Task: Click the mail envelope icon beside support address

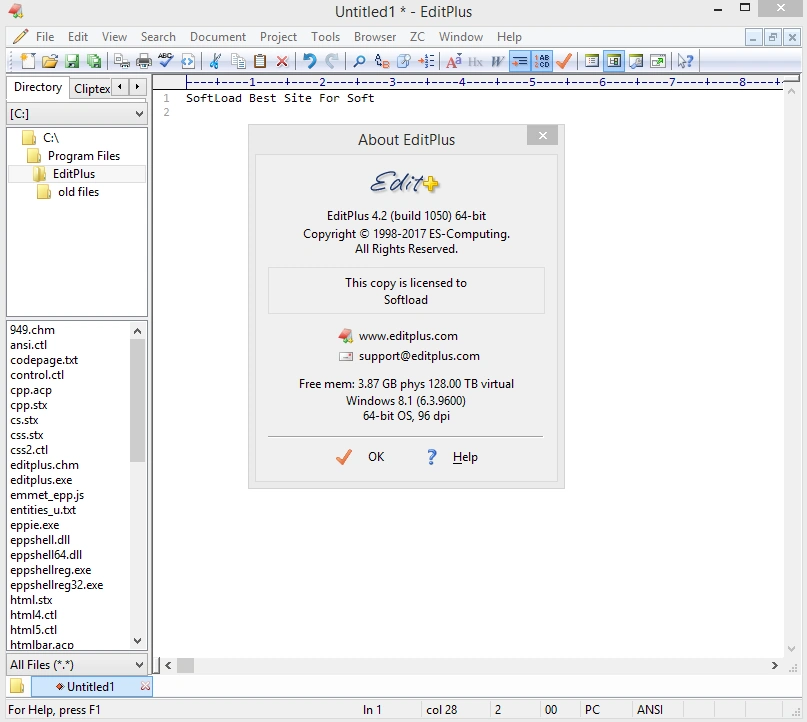Action: (x=345, y=356)
